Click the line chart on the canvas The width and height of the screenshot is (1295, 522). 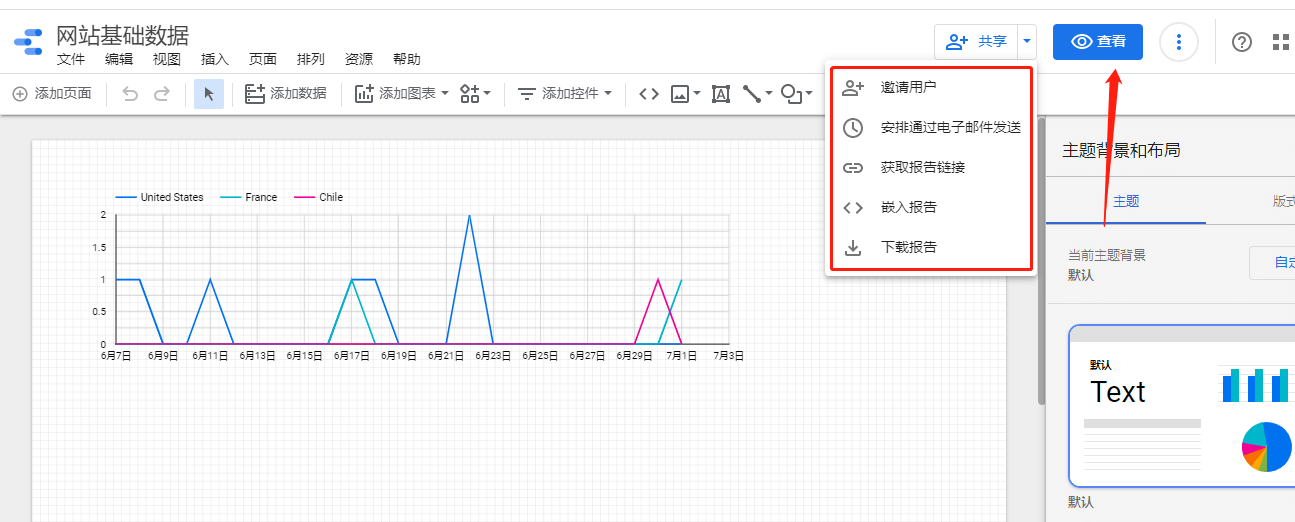point(420,275)
